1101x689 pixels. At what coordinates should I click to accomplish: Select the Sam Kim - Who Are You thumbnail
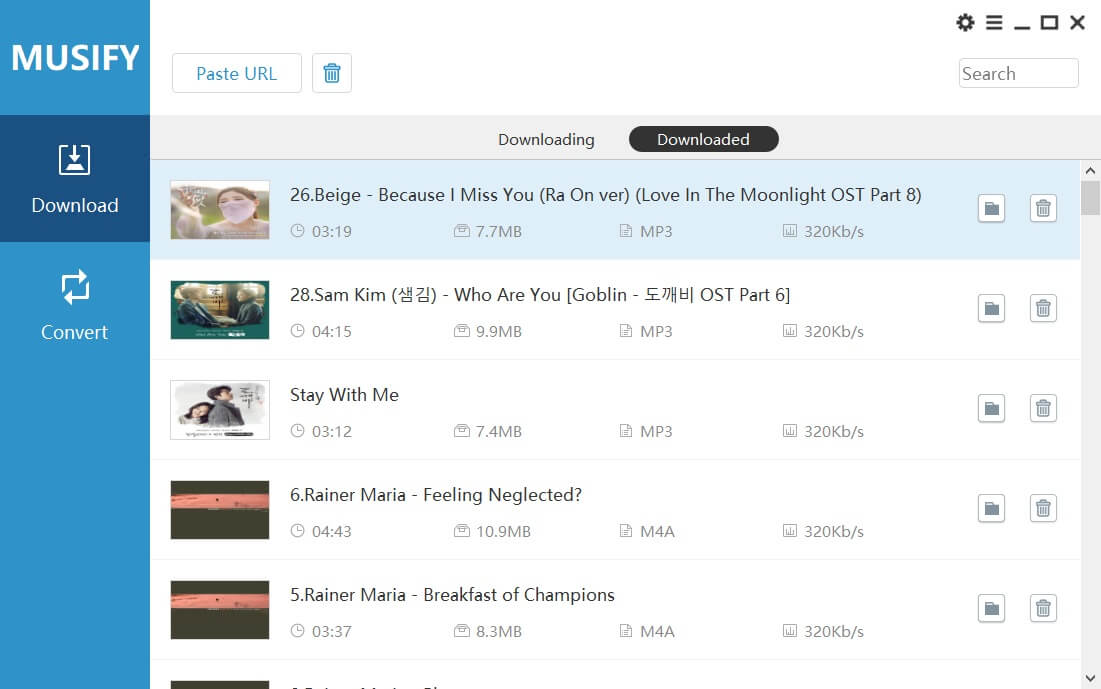[220, 310]
